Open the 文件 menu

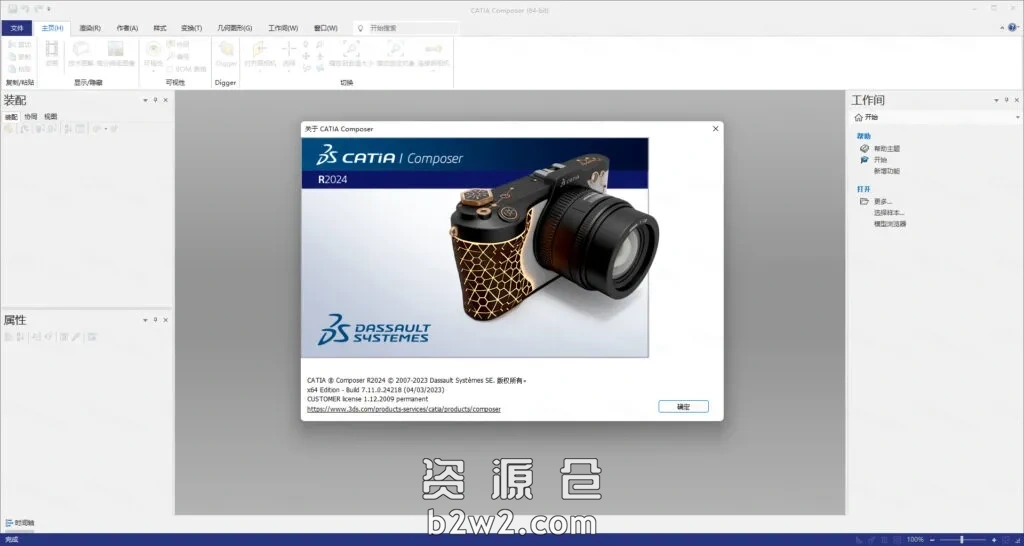(17, 28)
